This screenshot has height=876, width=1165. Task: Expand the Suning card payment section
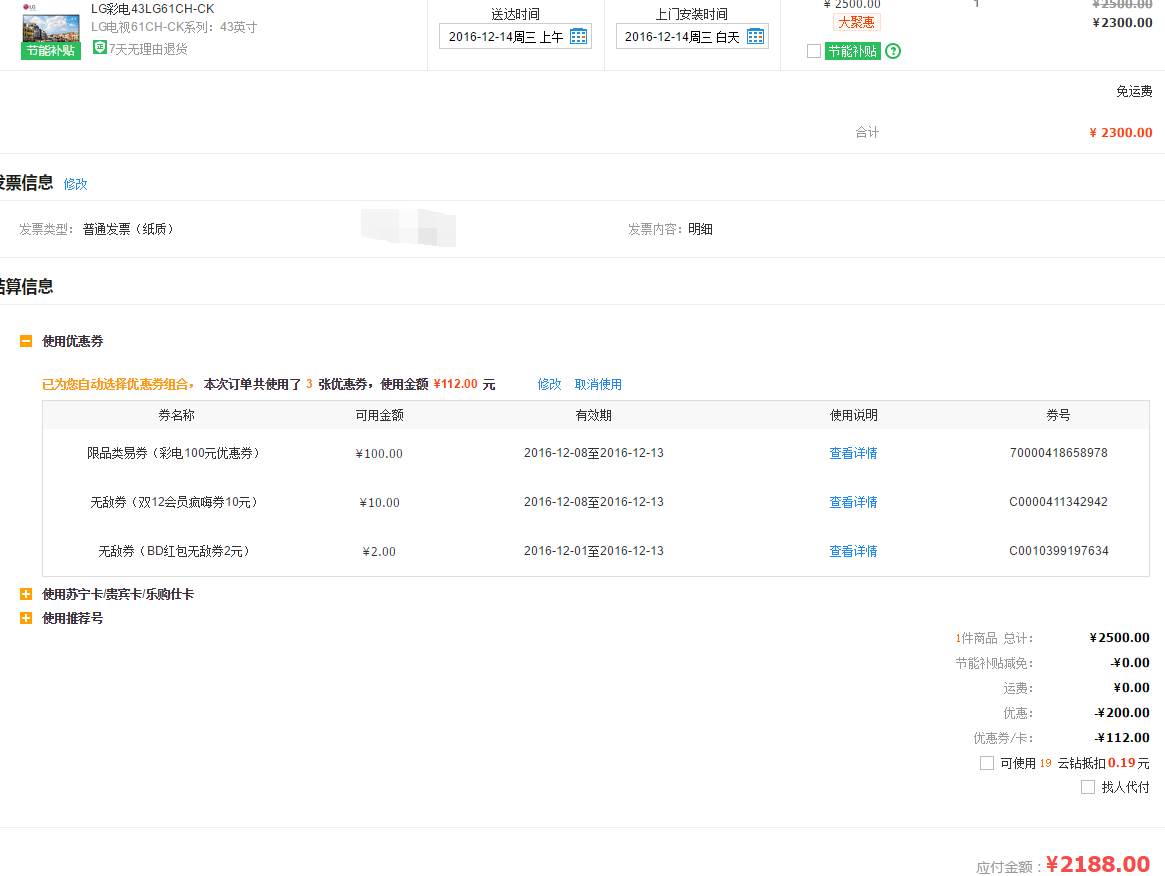26,594
